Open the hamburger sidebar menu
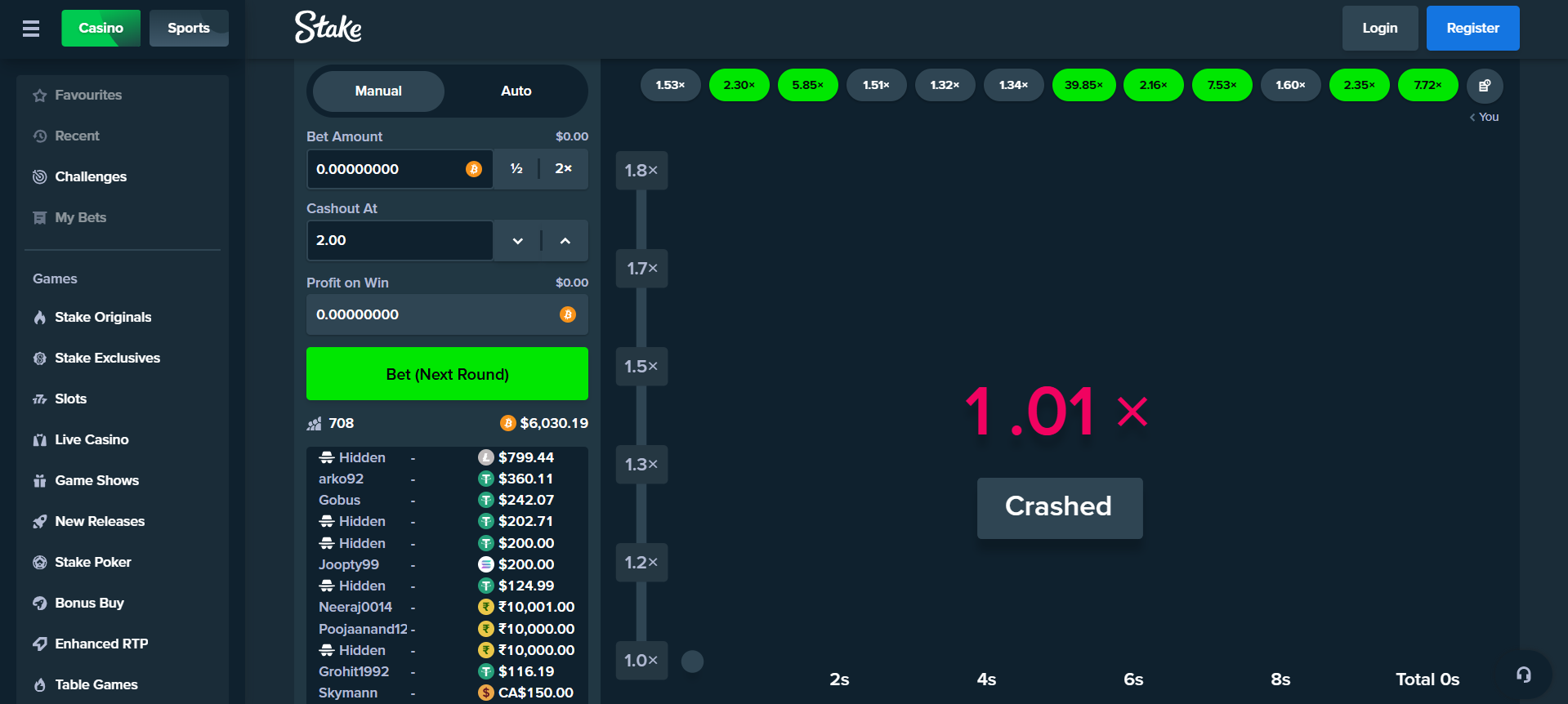Image resolution: width=1568 pixels, height=704 pixels. pyautogui.click(x=31, y=29)
